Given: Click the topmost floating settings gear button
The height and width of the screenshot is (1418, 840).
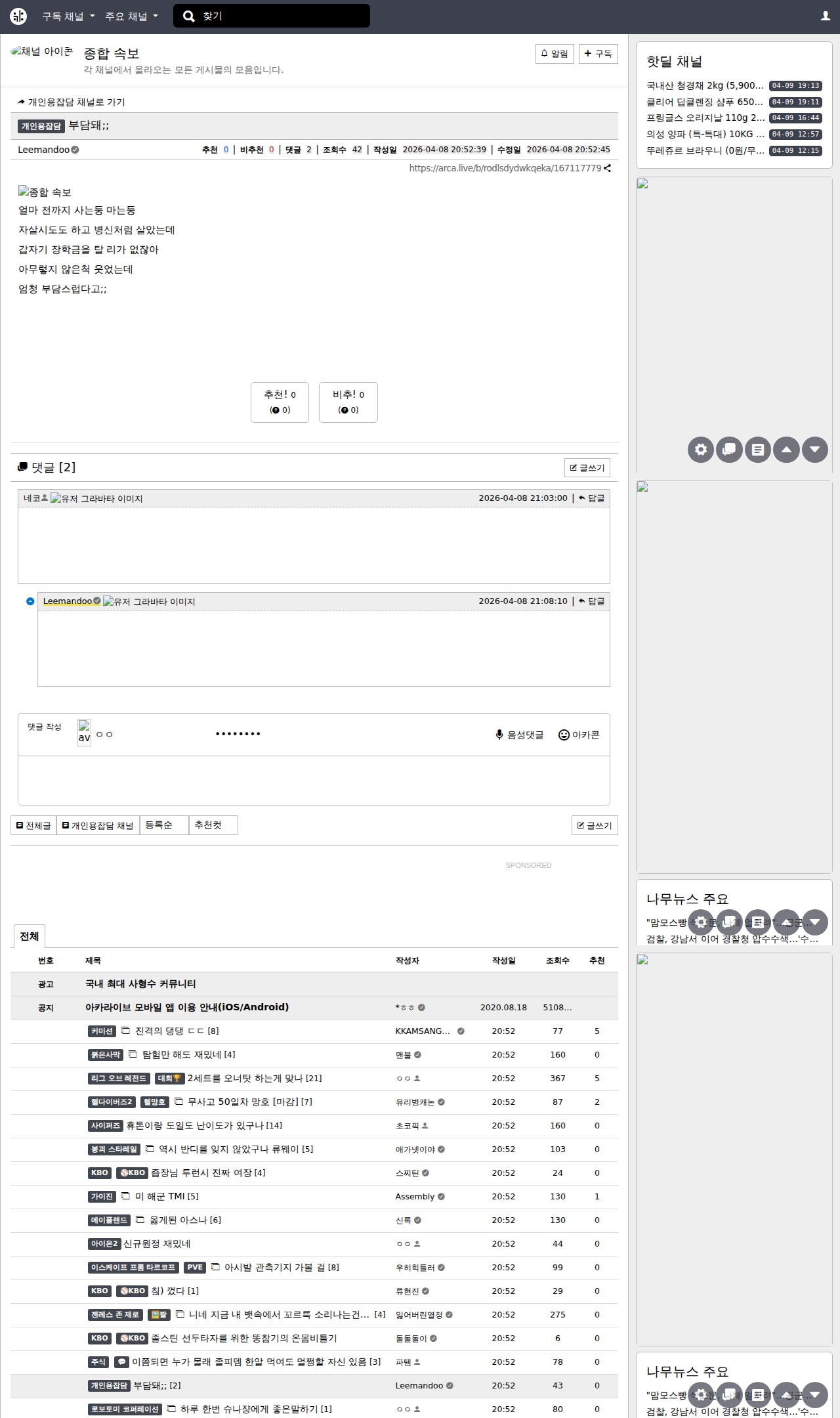Looking at the screenshot, I should (701, 450).
